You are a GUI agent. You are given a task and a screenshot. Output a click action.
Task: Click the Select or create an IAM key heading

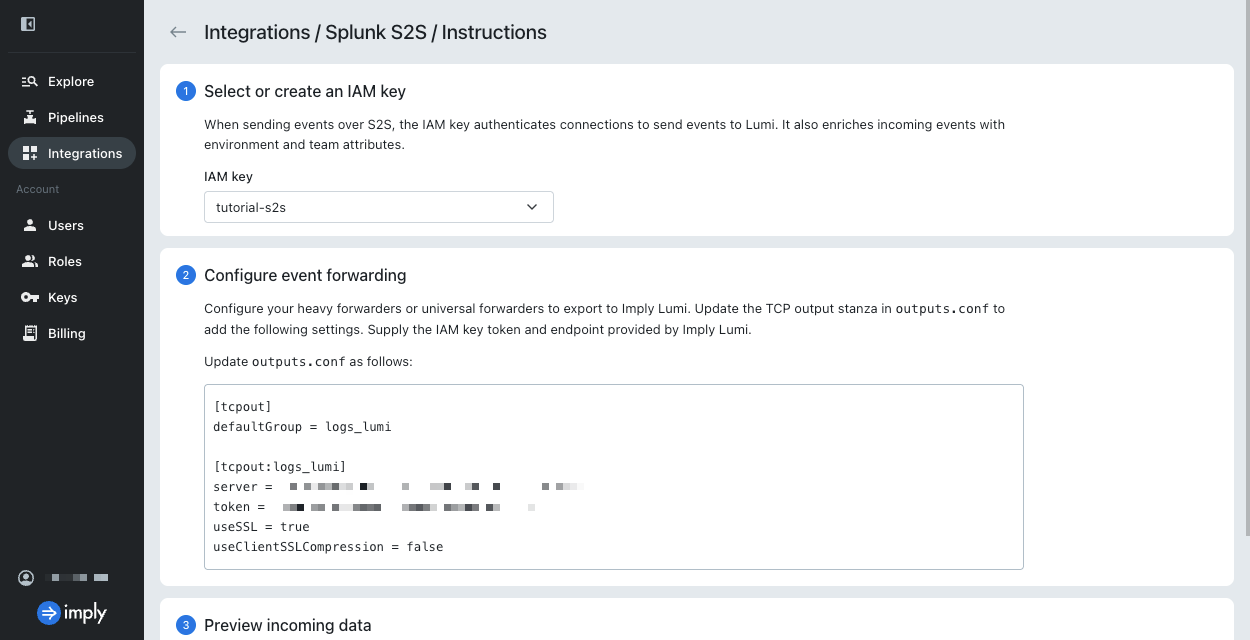305,91
